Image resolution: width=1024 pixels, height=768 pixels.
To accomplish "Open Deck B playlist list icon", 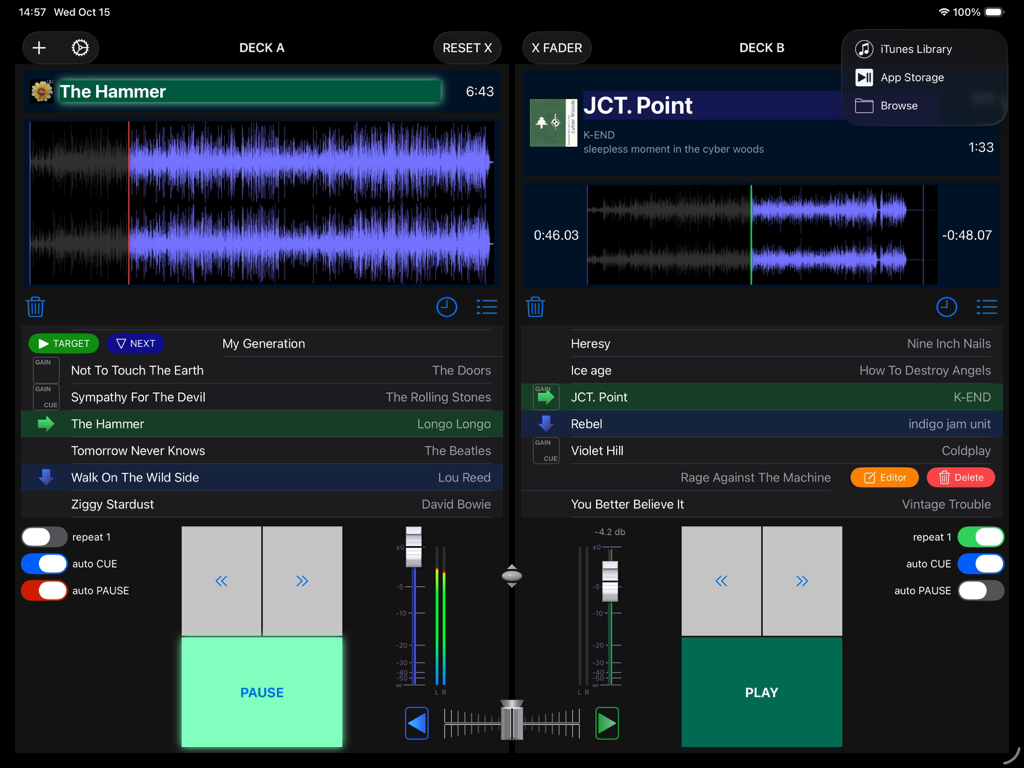I will [x=986, y=307].
